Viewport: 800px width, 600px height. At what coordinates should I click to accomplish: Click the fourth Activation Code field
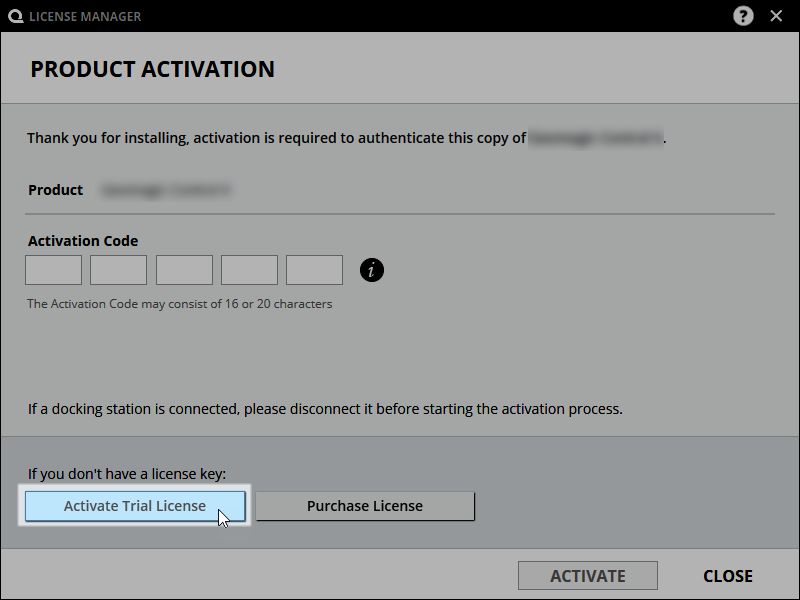(249, 270)
